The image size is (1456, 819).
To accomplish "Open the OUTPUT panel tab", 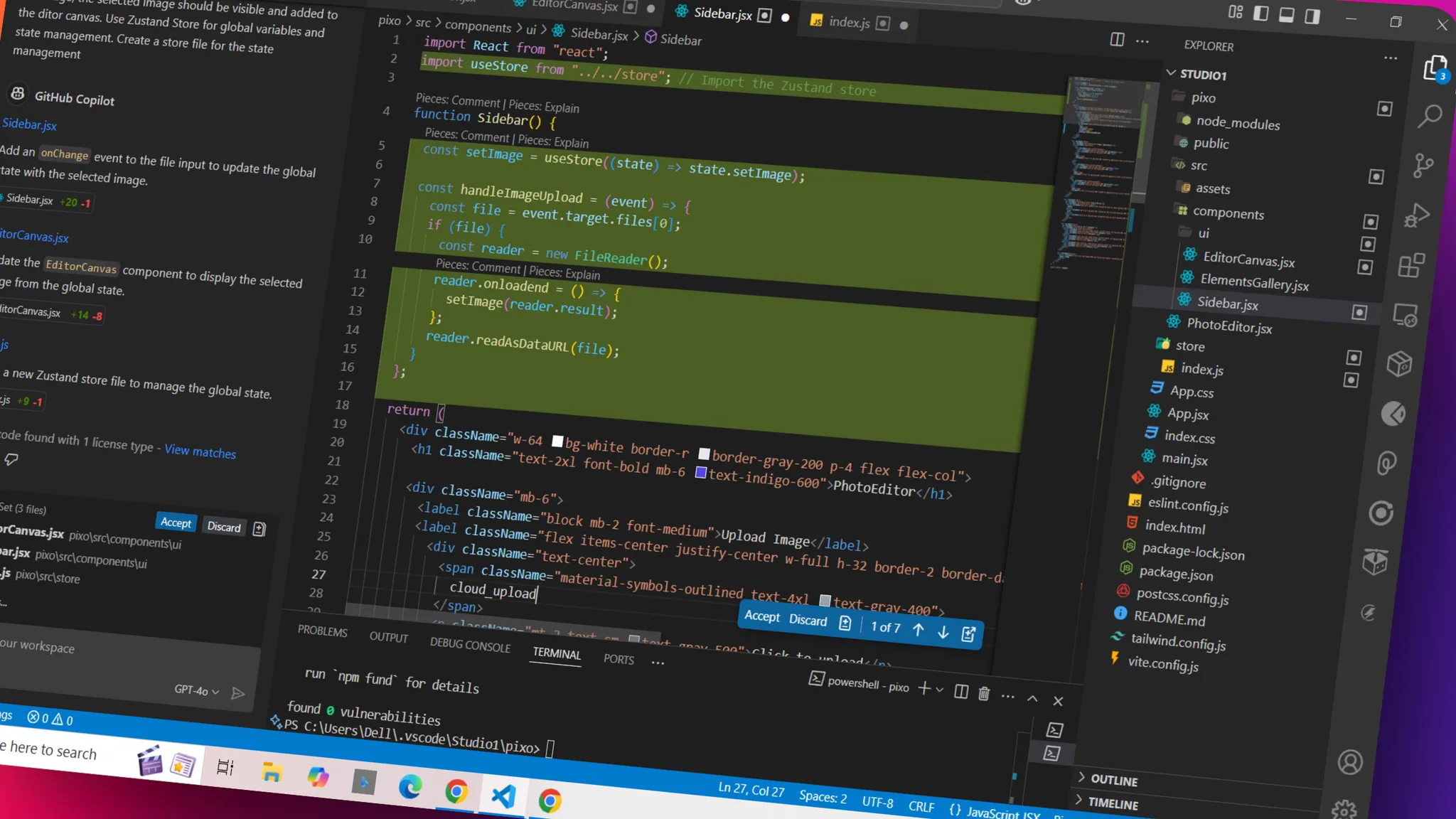I will (388, 637).
